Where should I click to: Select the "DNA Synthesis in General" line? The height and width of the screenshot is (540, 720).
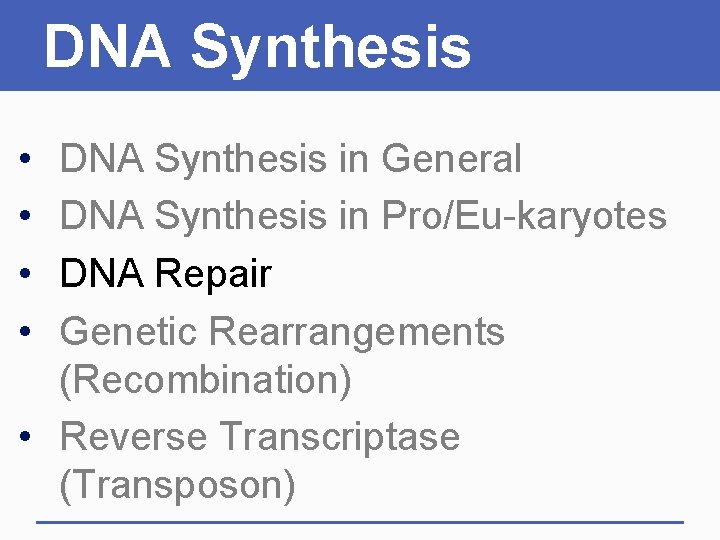click(290, 158)
